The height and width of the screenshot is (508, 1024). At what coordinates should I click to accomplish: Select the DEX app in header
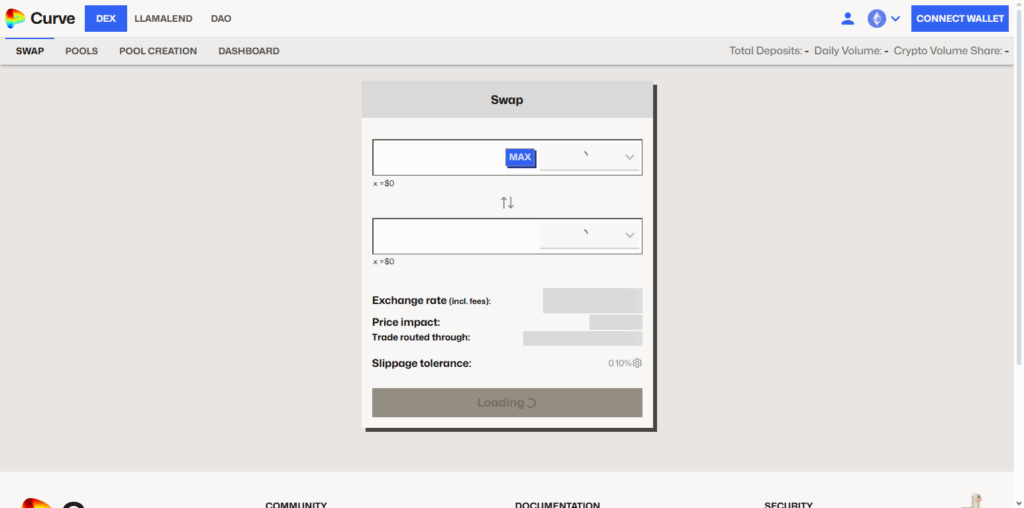[106, 18]
